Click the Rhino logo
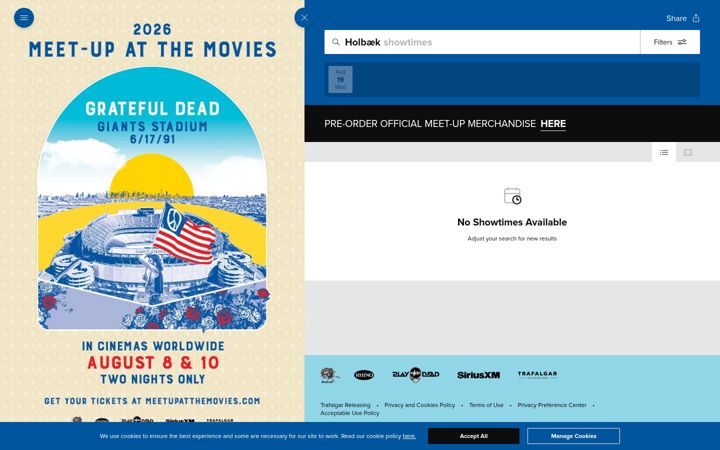720x450 pixels. tap(364, 375)
